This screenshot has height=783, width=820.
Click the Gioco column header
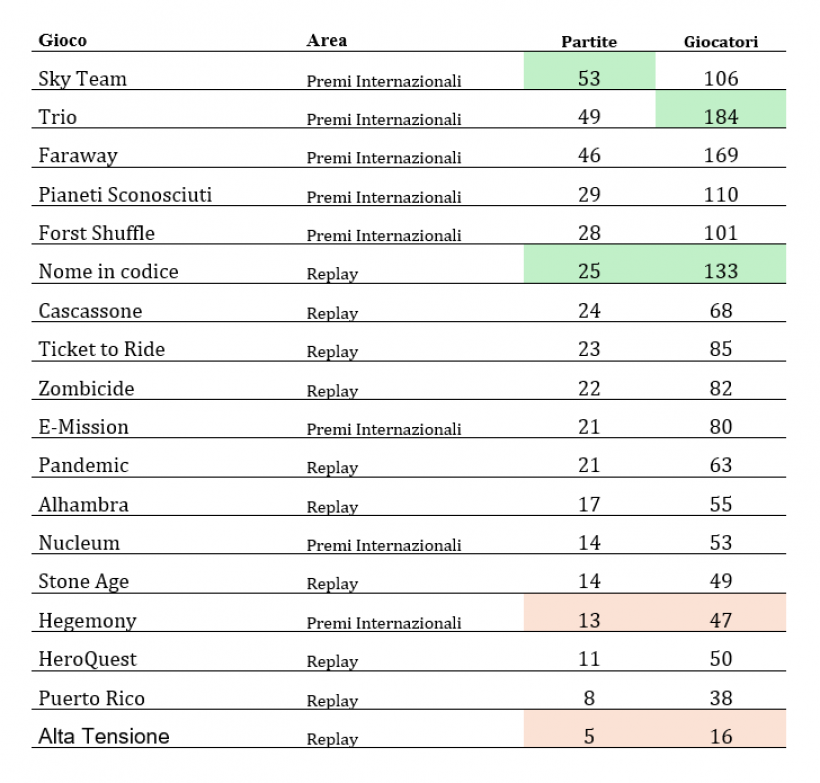point(62,40)
